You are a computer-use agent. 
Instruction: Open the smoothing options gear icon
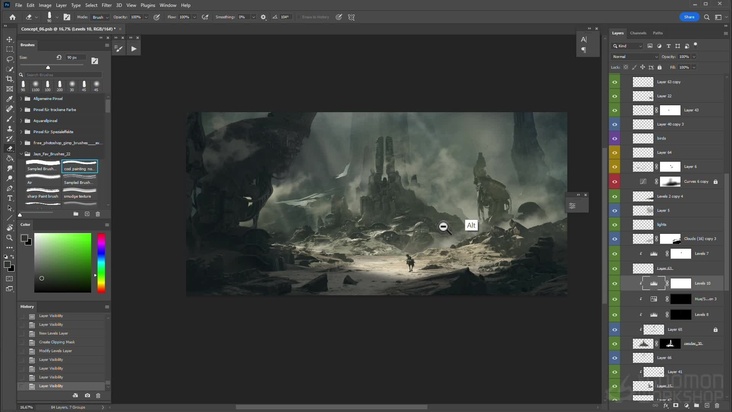click(263, 17)
